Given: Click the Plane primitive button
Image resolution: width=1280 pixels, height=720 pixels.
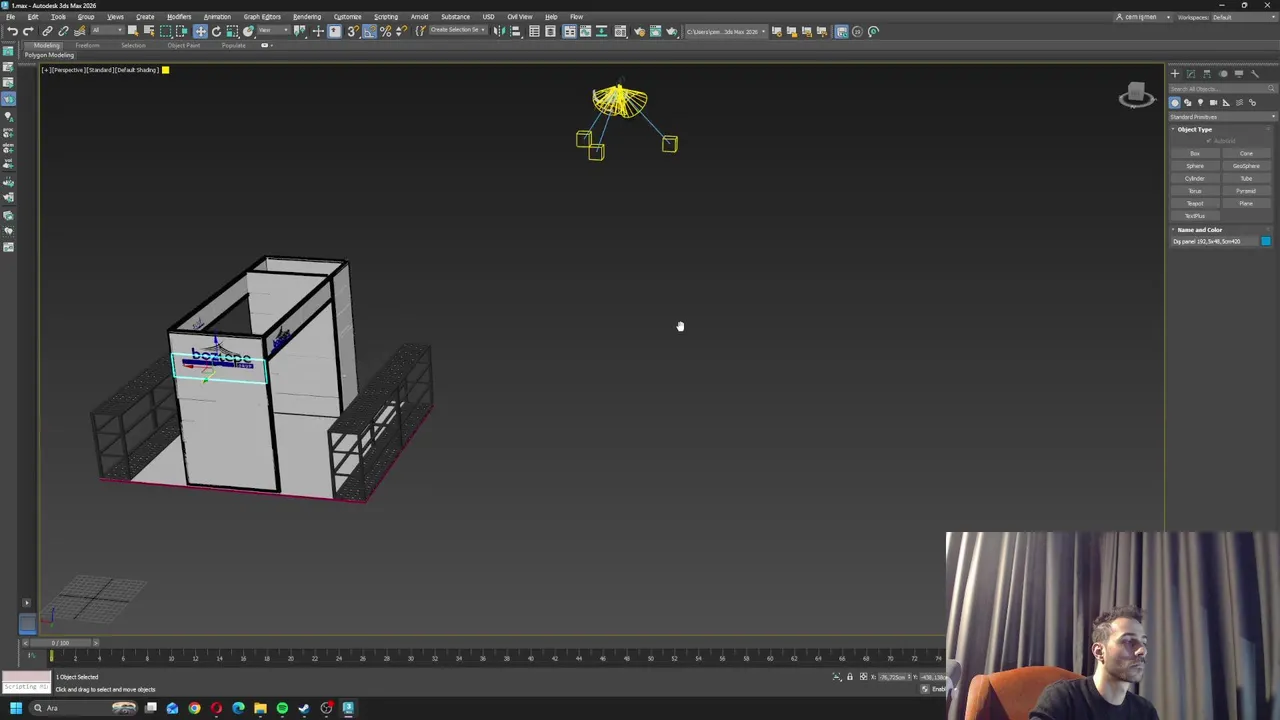Looking at the screenshot, I should (1246, 204).
